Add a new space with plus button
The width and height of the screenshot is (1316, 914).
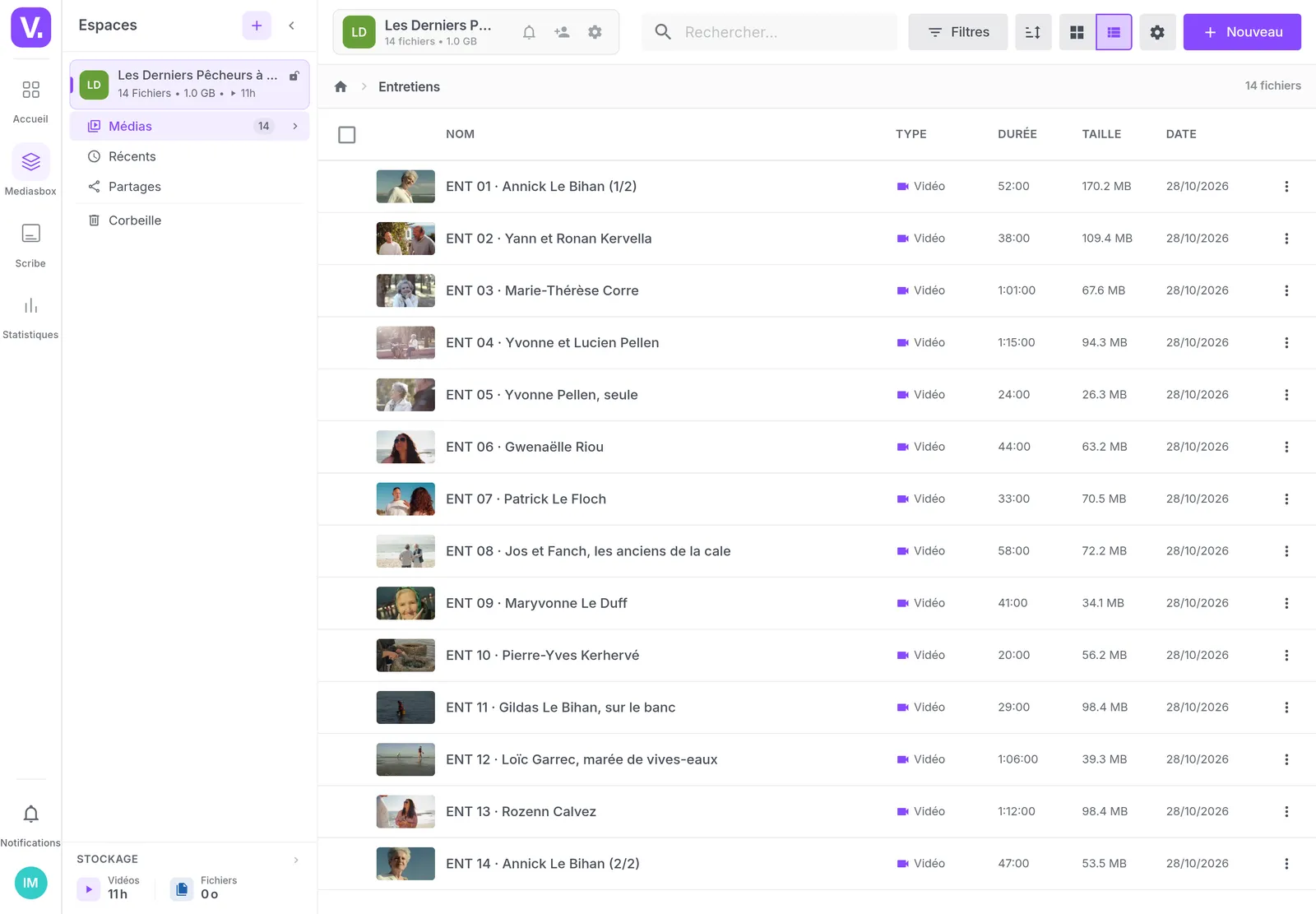(x=257, y=26)
